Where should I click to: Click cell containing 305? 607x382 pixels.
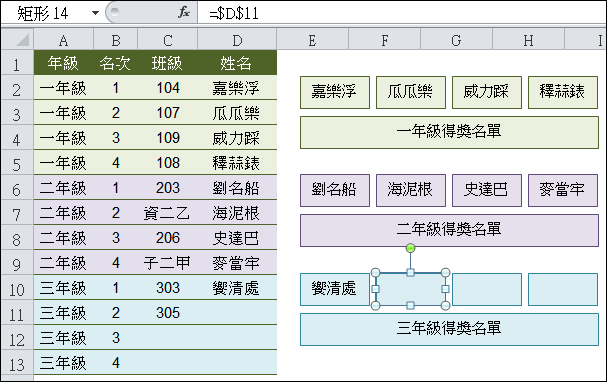(x=168, y=313)
